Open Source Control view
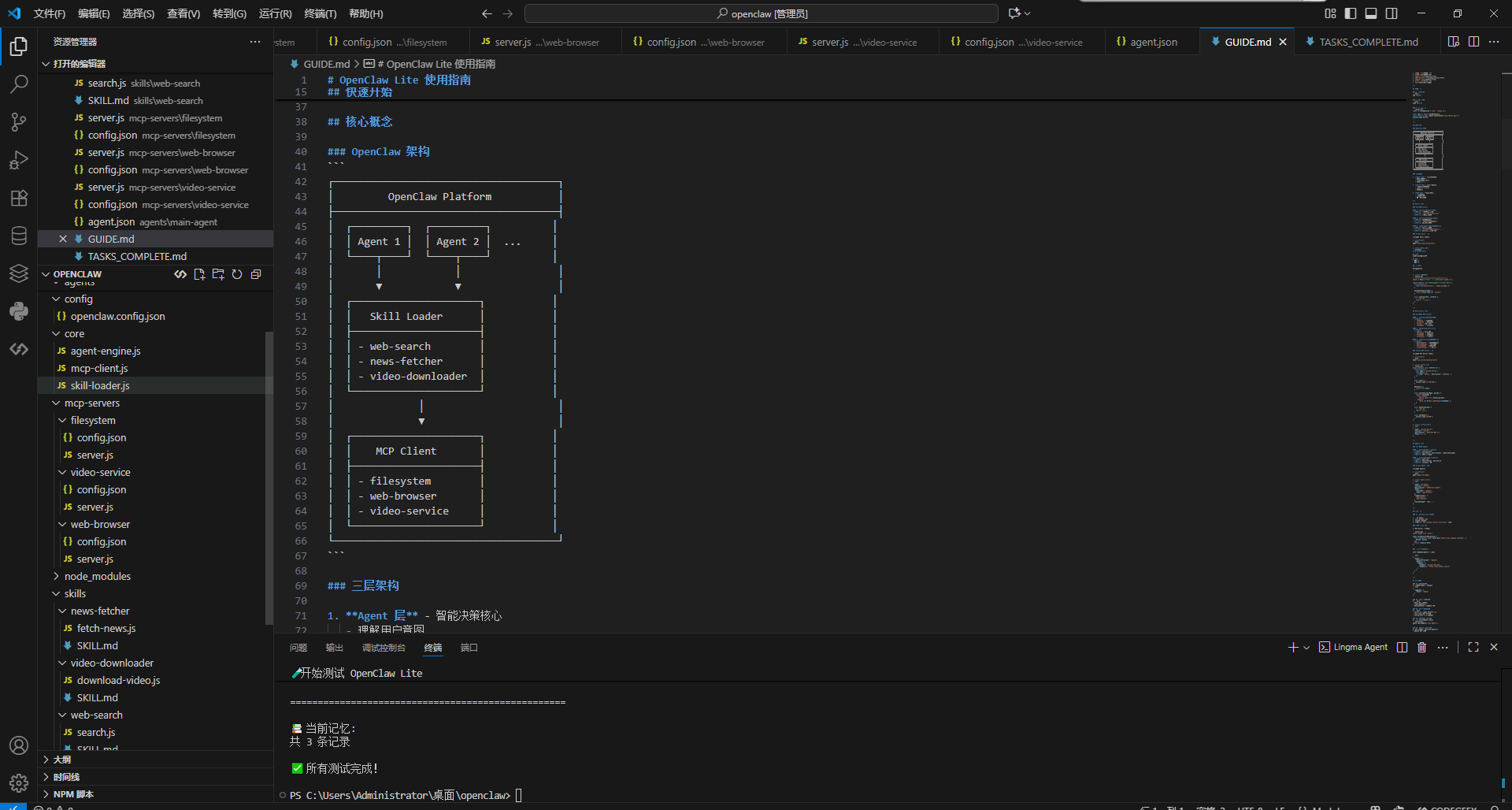This screenshot has width=1512, height=810. point(19,121)
